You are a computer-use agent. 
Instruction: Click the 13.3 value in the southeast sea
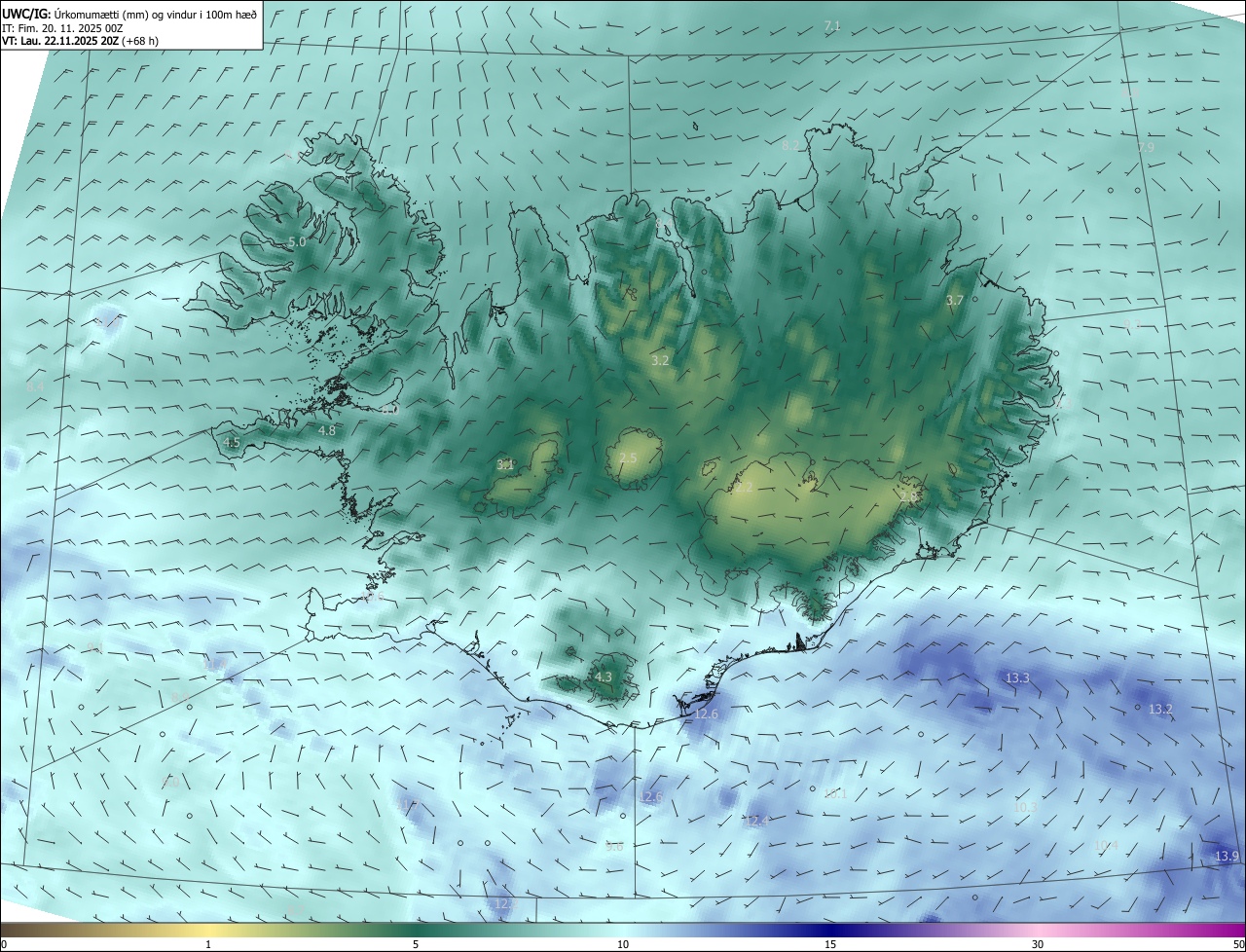point(1017,677)
